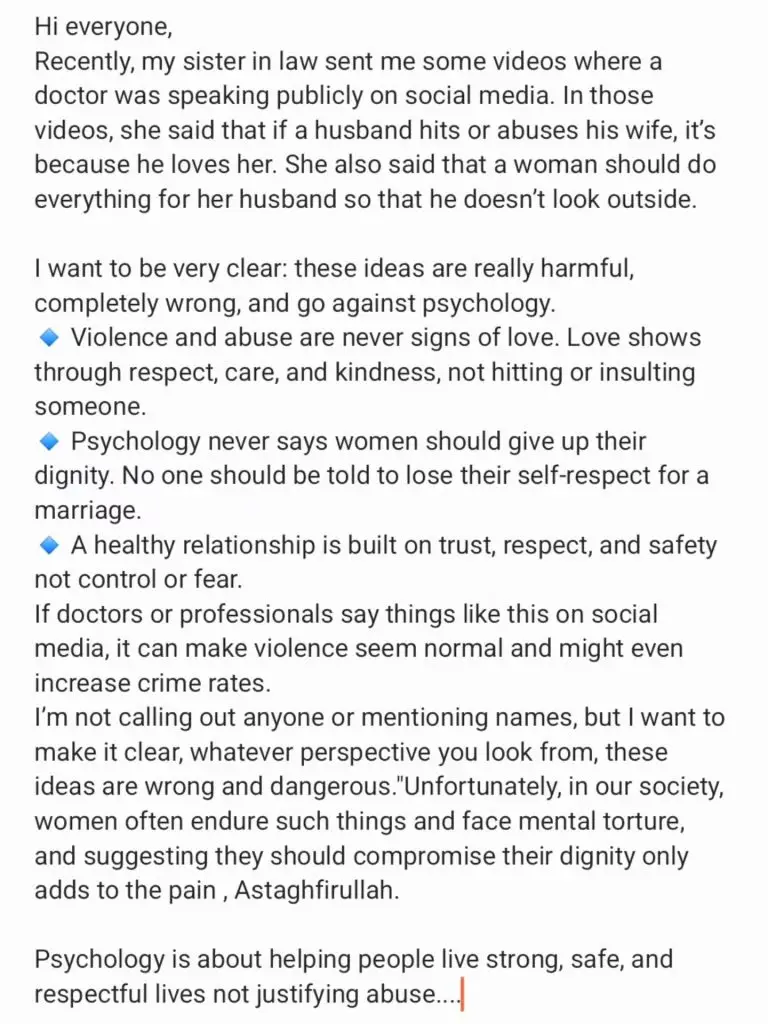Click 'not control or fear' line
This screenshot has width=768, height=1024.
(x=138, y=580)
